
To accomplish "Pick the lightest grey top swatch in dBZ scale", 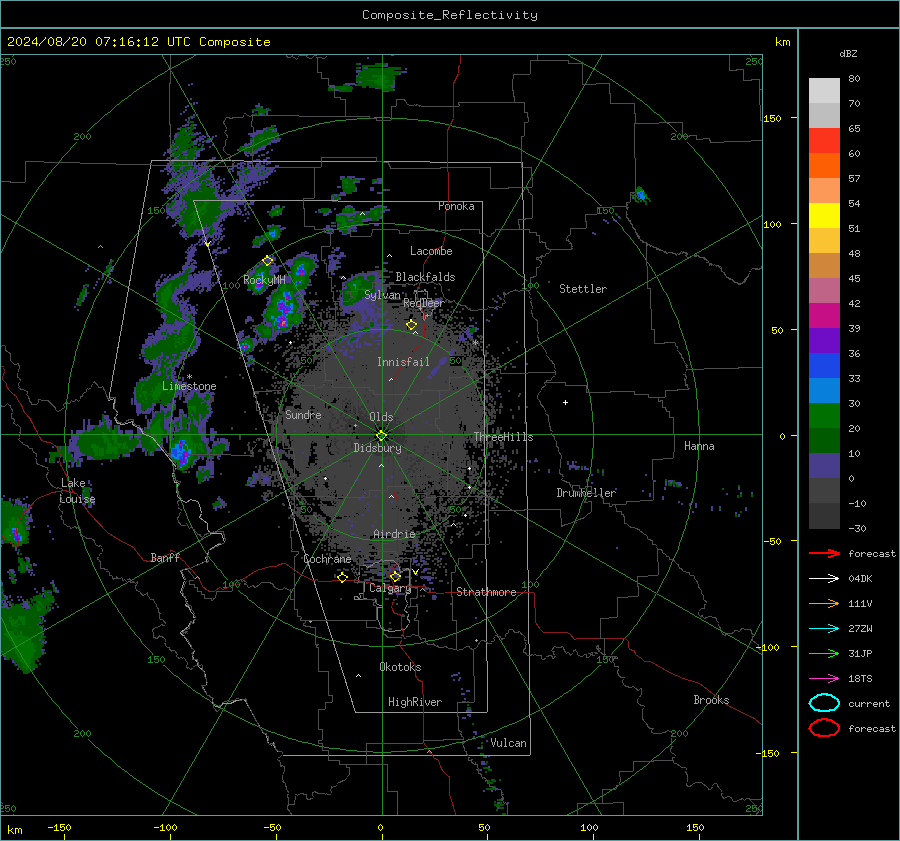I will [824, 91].
